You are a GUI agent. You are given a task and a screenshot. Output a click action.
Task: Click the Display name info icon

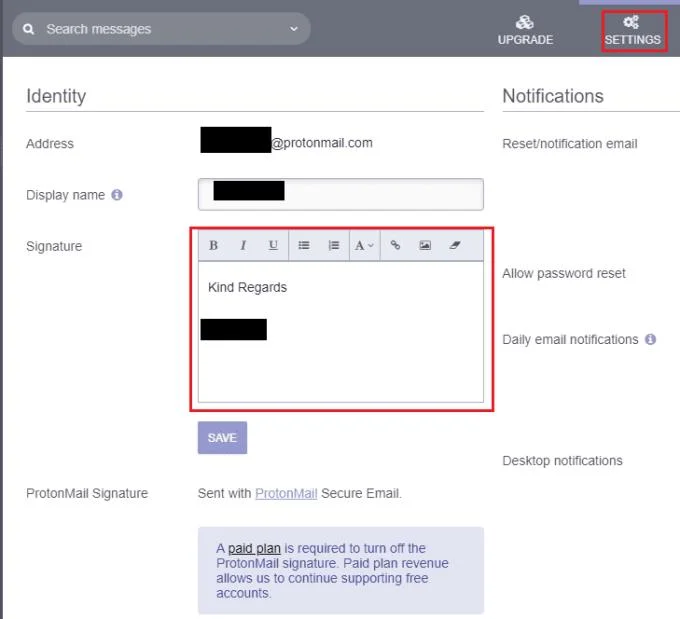coord(117,195)
